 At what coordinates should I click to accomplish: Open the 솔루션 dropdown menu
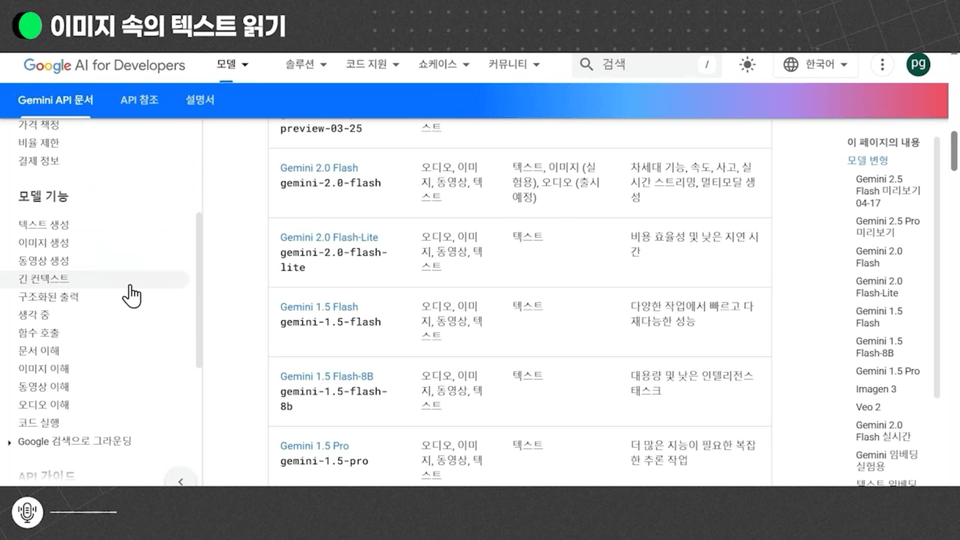[x=306, y=64]
